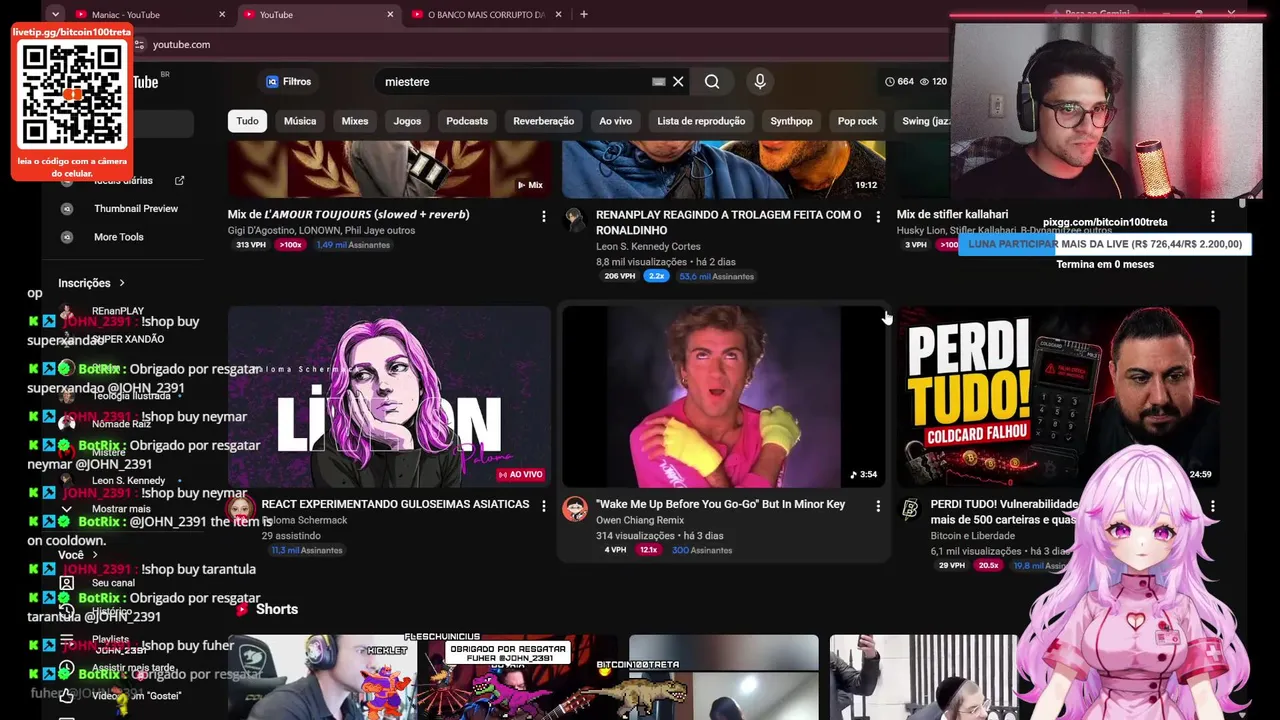This screenshot has height=720, width=1280.
Task: Open the PERDI TUDO Coldcard thumbnail
Action: [1058, 397]
